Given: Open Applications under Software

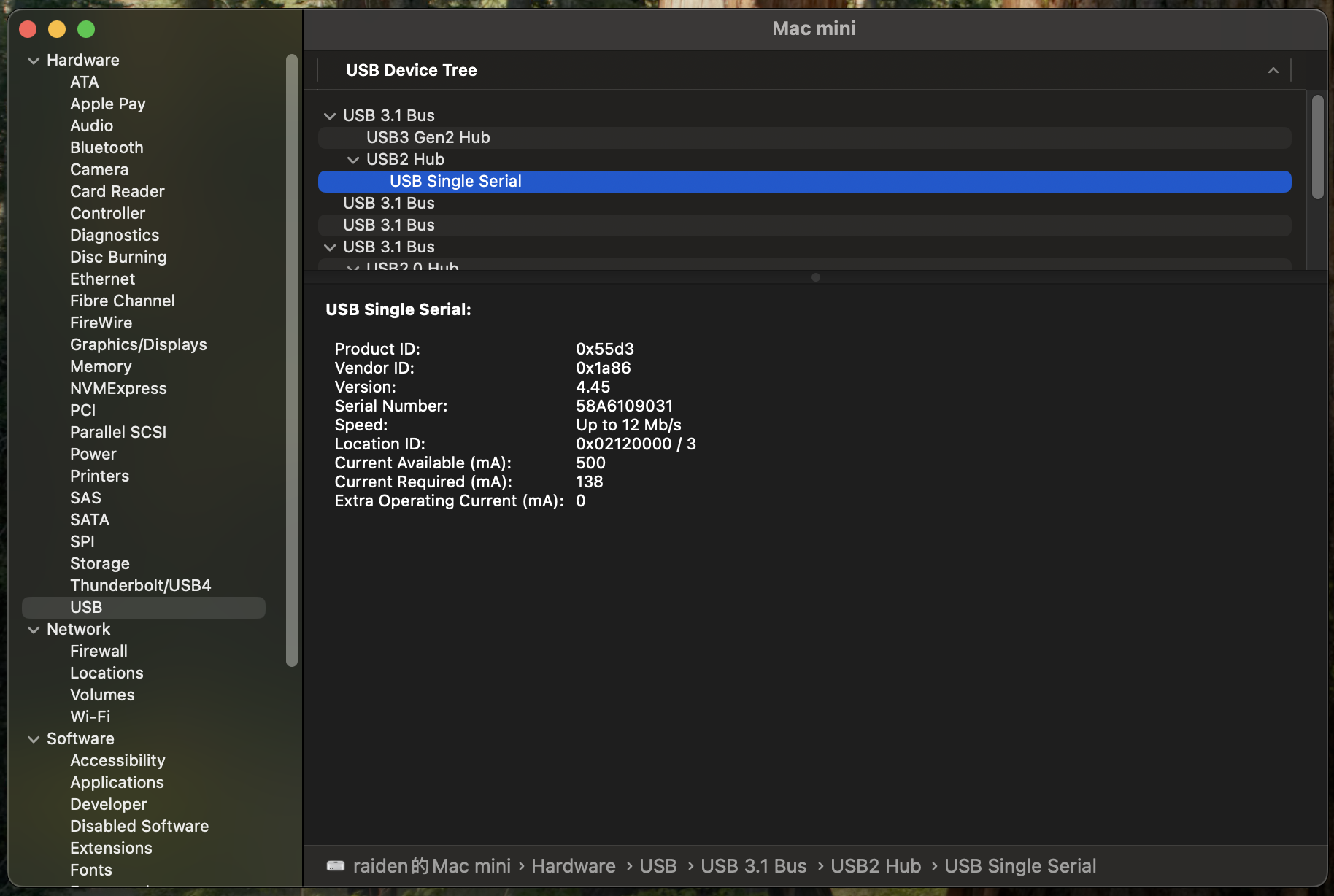Looking at the screenshot, I should coord(117,783).
